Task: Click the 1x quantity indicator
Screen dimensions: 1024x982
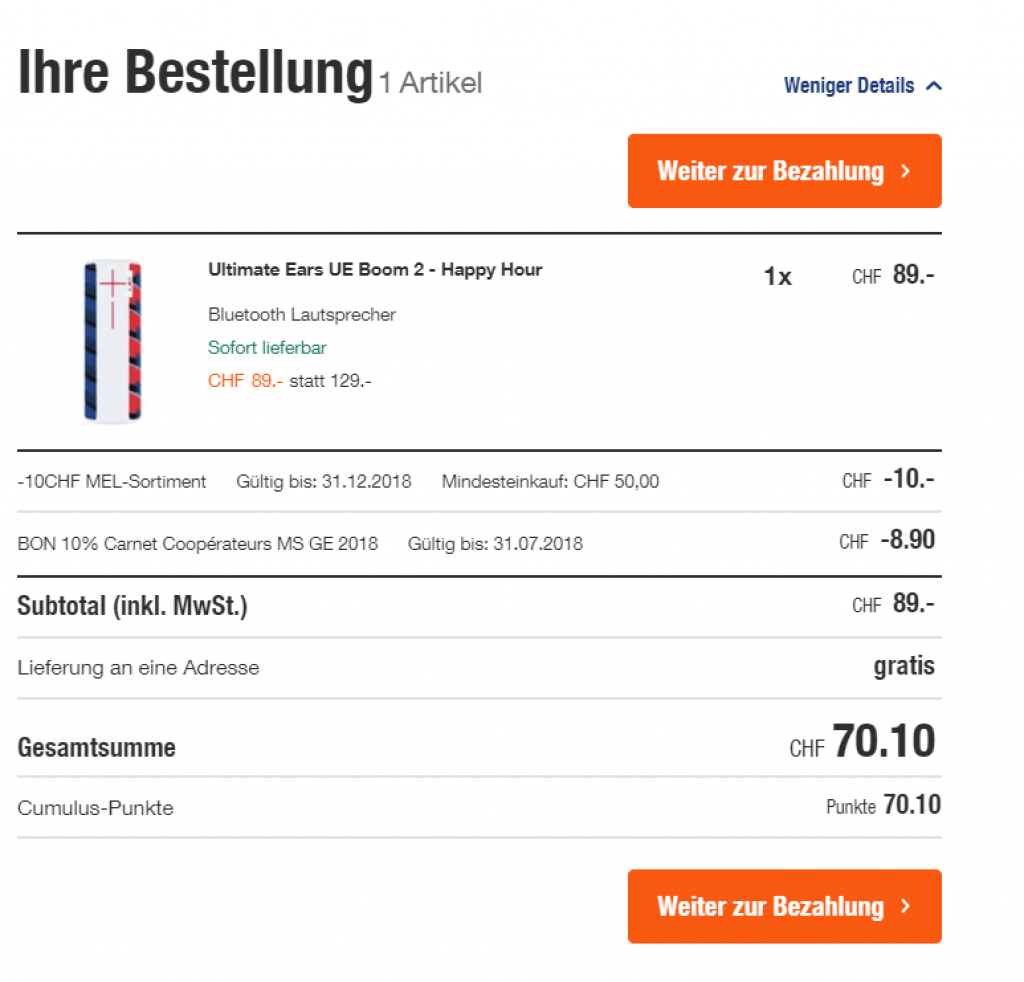Action: coord(777,277)
